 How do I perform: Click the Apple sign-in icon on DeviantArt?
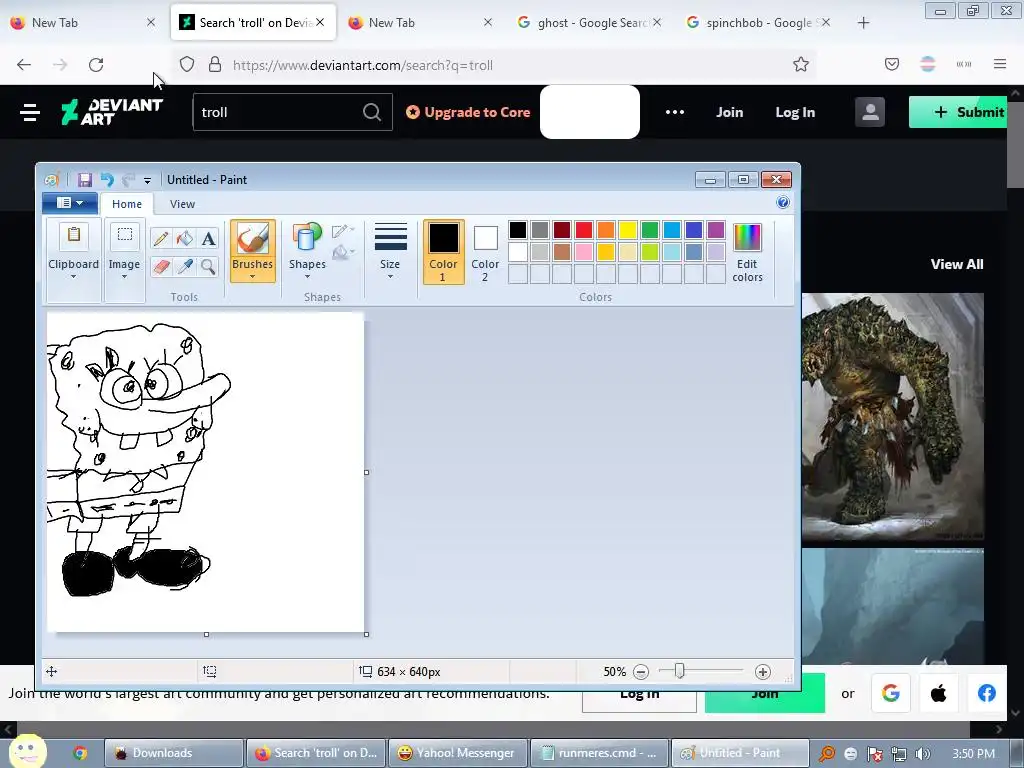938,693
